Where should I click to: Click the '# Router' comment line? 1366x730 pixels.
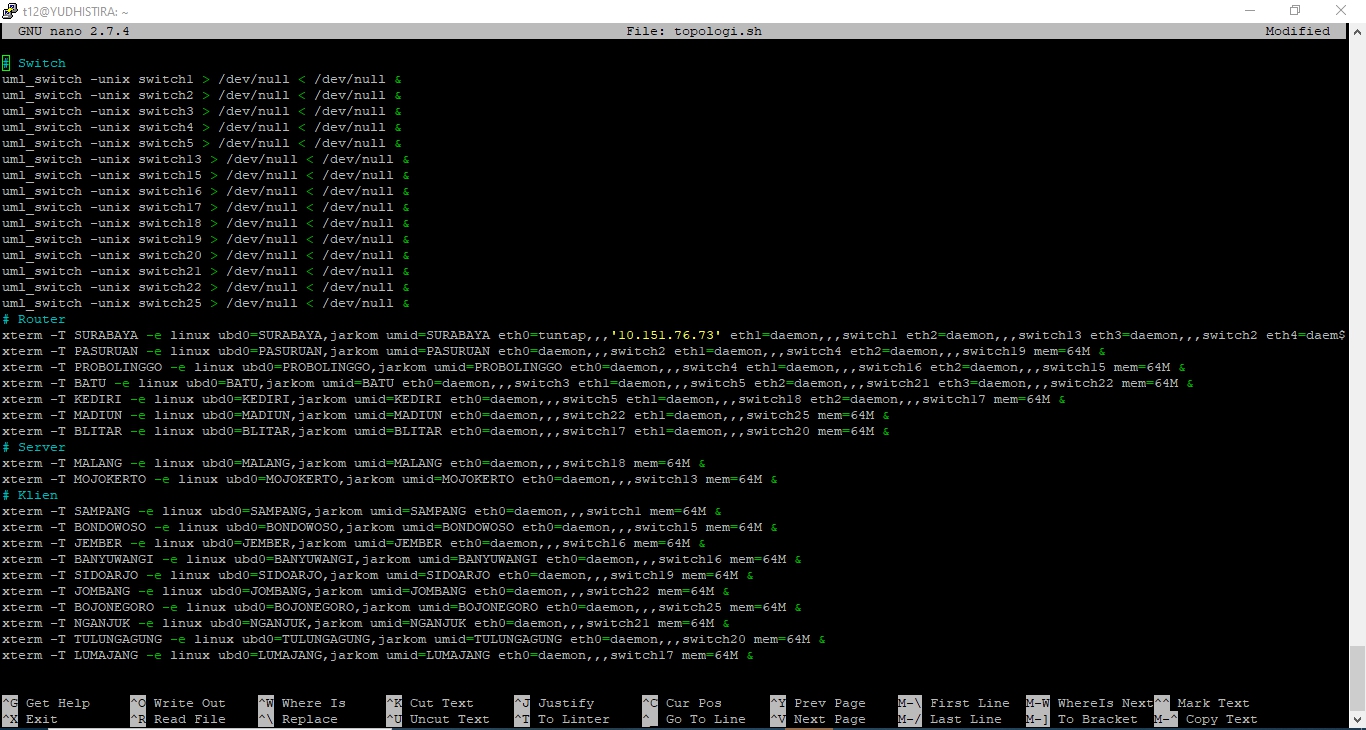tap(34, 319)
